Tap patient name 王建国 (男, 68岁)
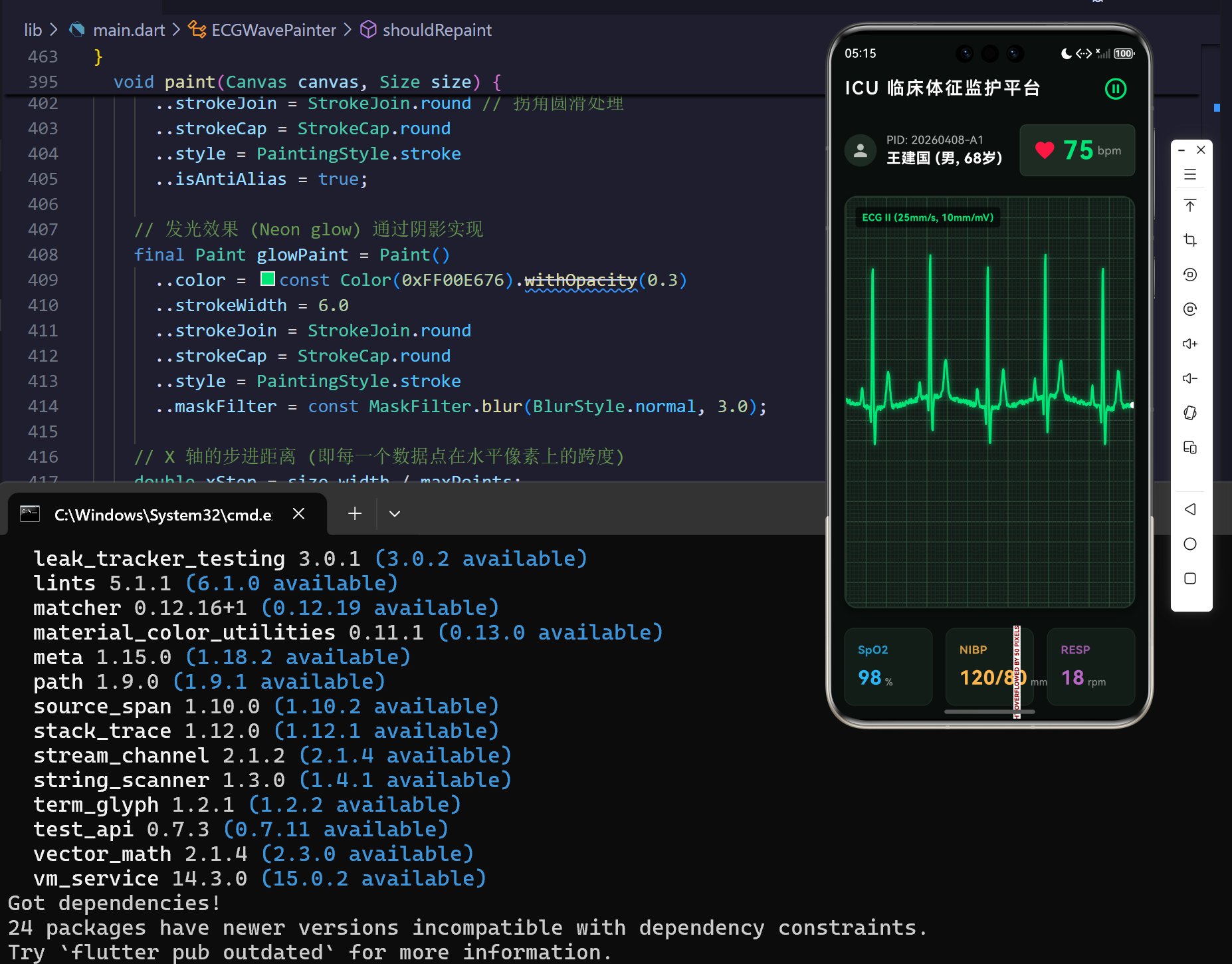 coord(944,158)
